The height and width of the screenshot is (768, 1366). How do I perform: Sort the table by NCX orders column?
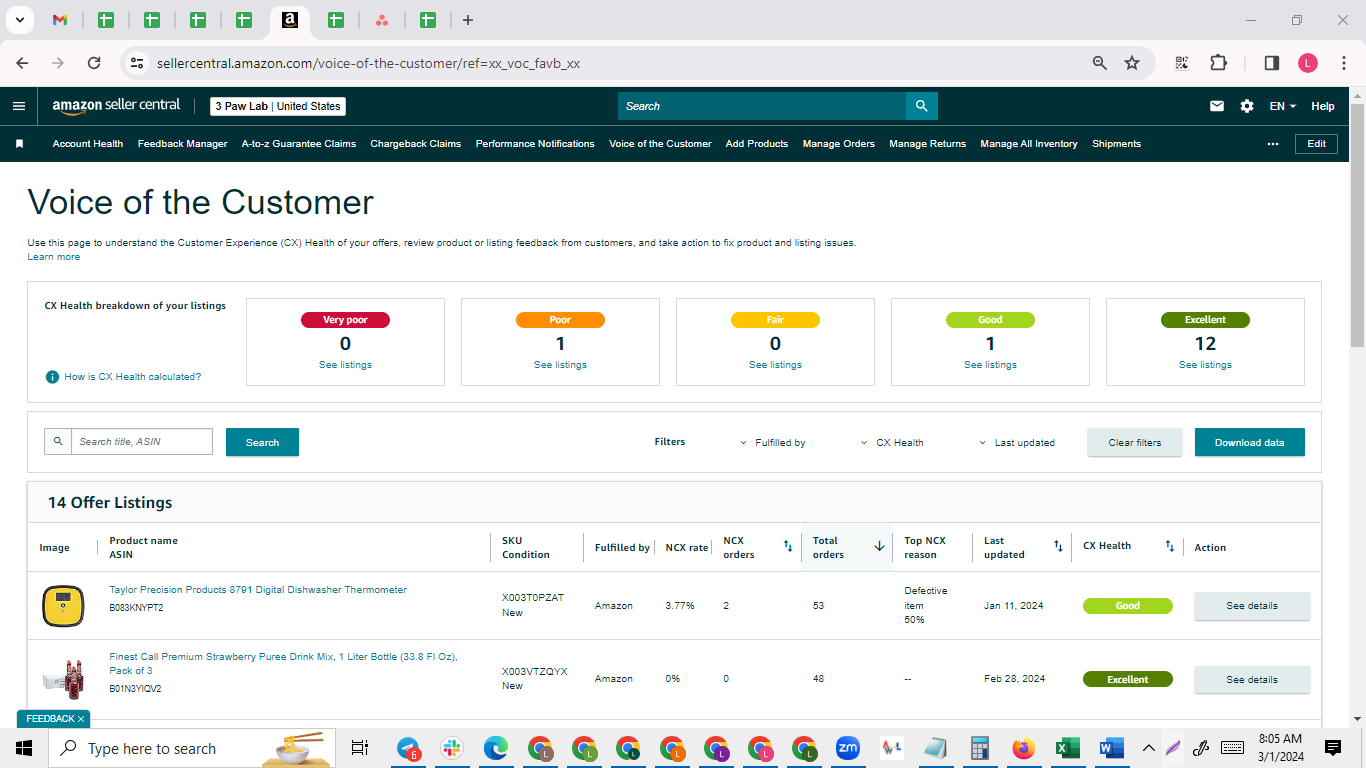click(x=787, y=546)
